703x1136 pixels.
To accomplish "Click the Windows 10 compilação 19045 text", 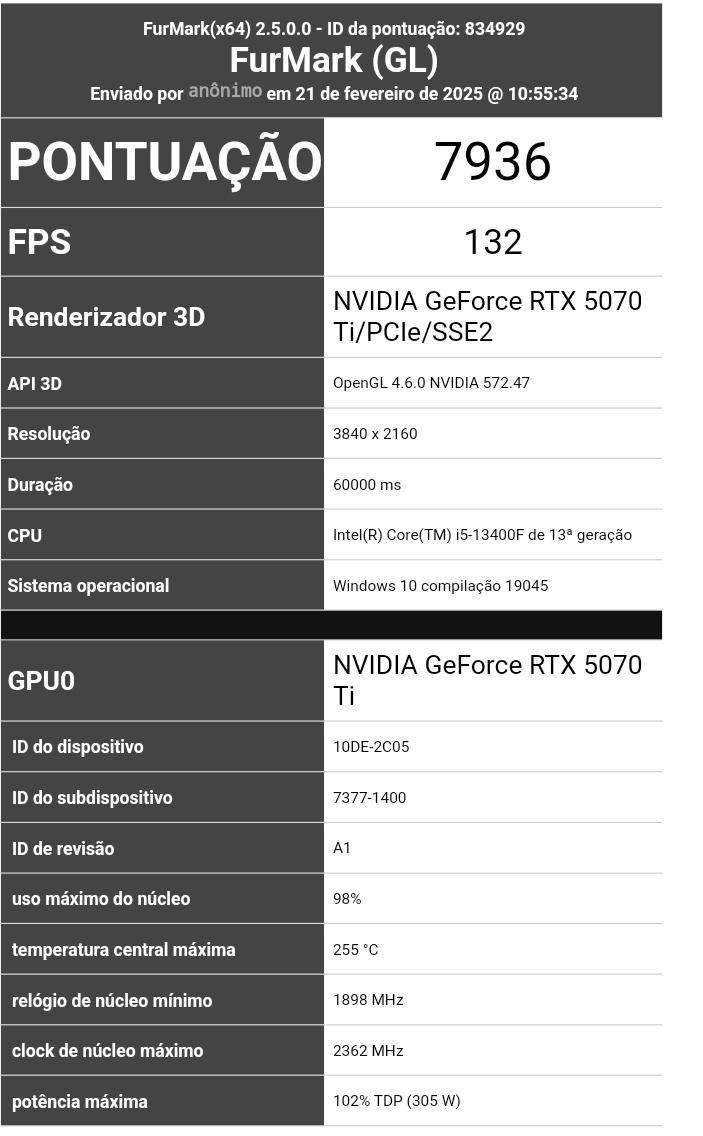I will 440,586.
